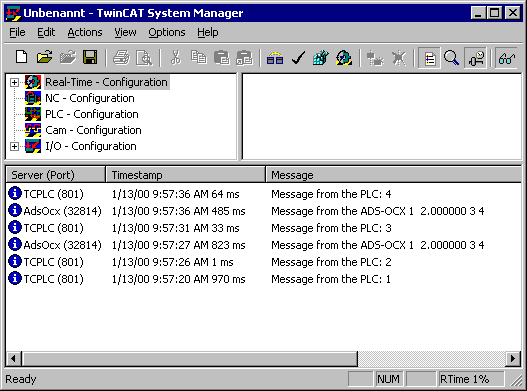
Task: Toggle the glasses online view icon
Action: coord(506,57)
